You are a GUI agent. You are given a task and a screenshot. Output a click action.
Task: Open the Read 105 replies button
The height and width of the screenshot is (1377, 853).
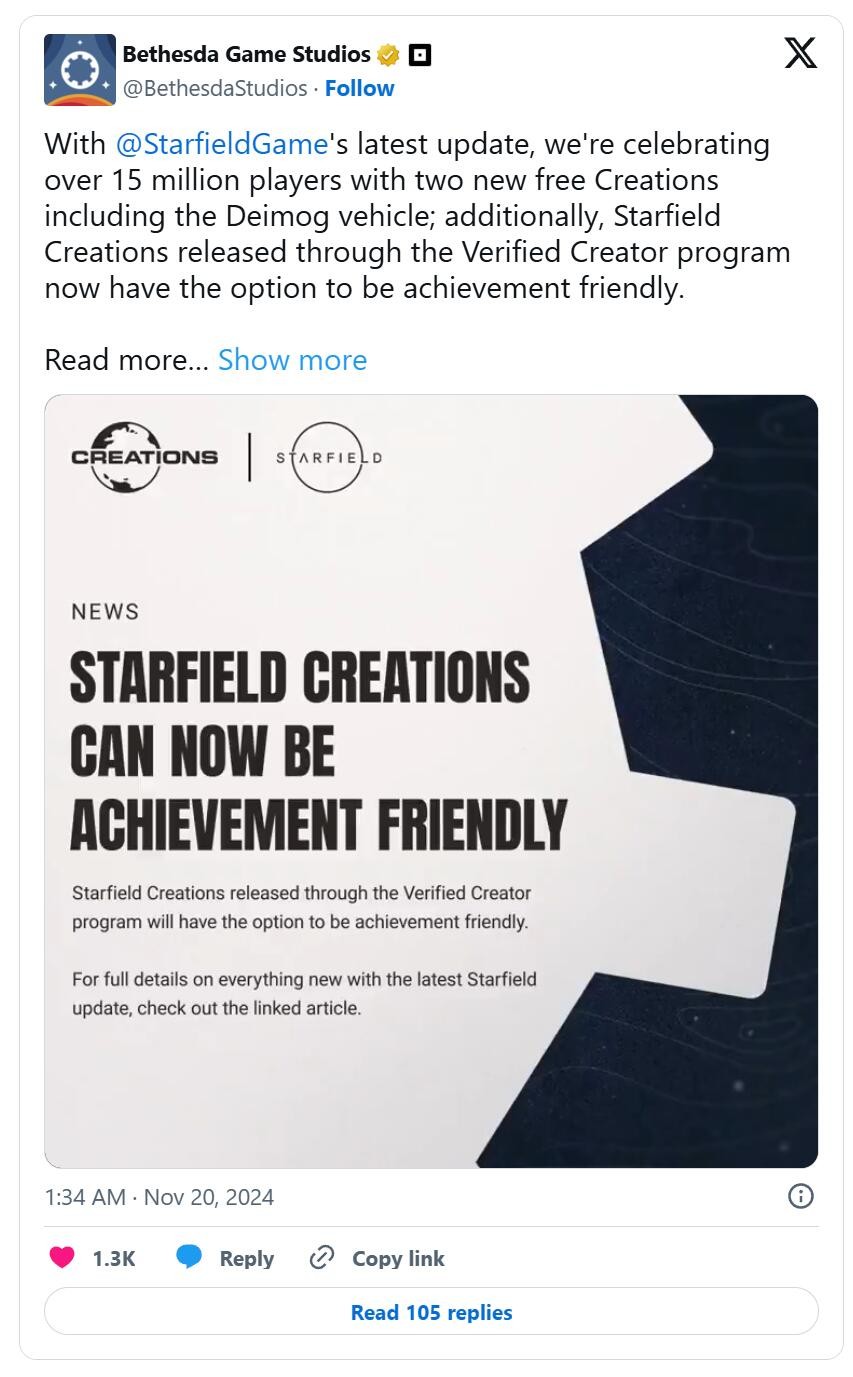(431, 1312)
